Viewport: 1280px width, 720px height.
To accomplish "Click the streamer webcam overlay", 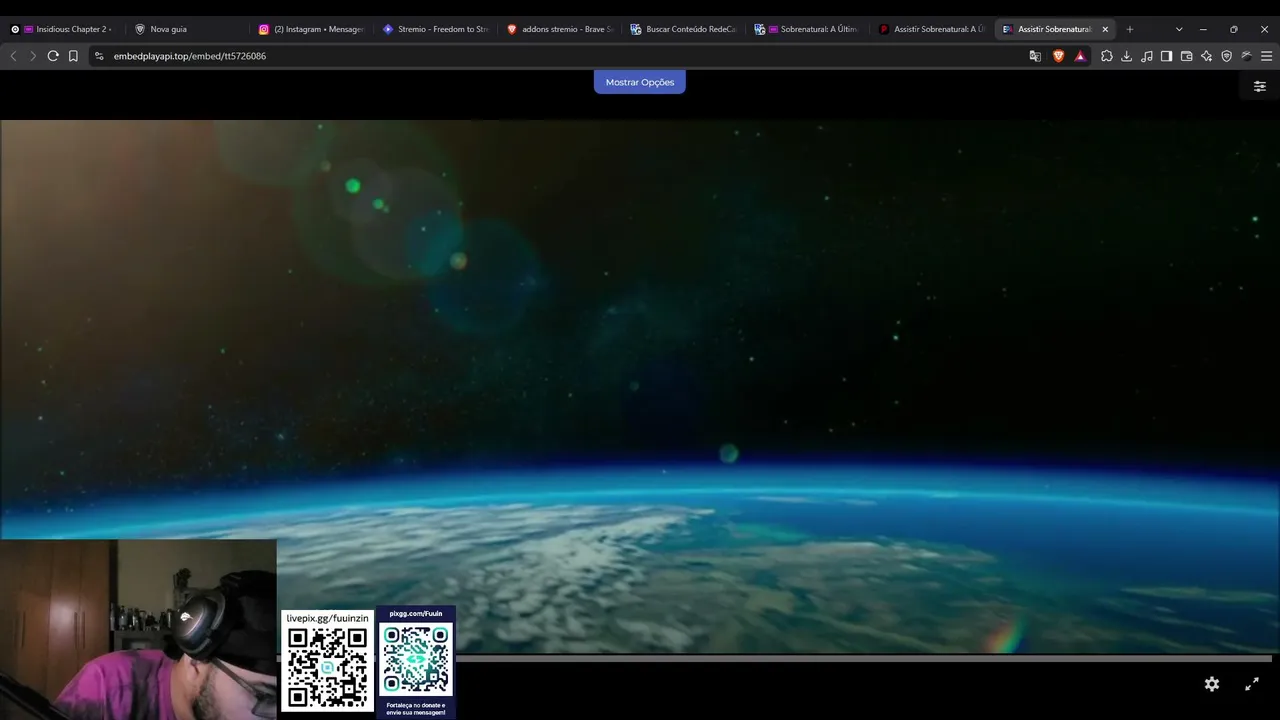I will pyautogui.click(x=138, y=630).
